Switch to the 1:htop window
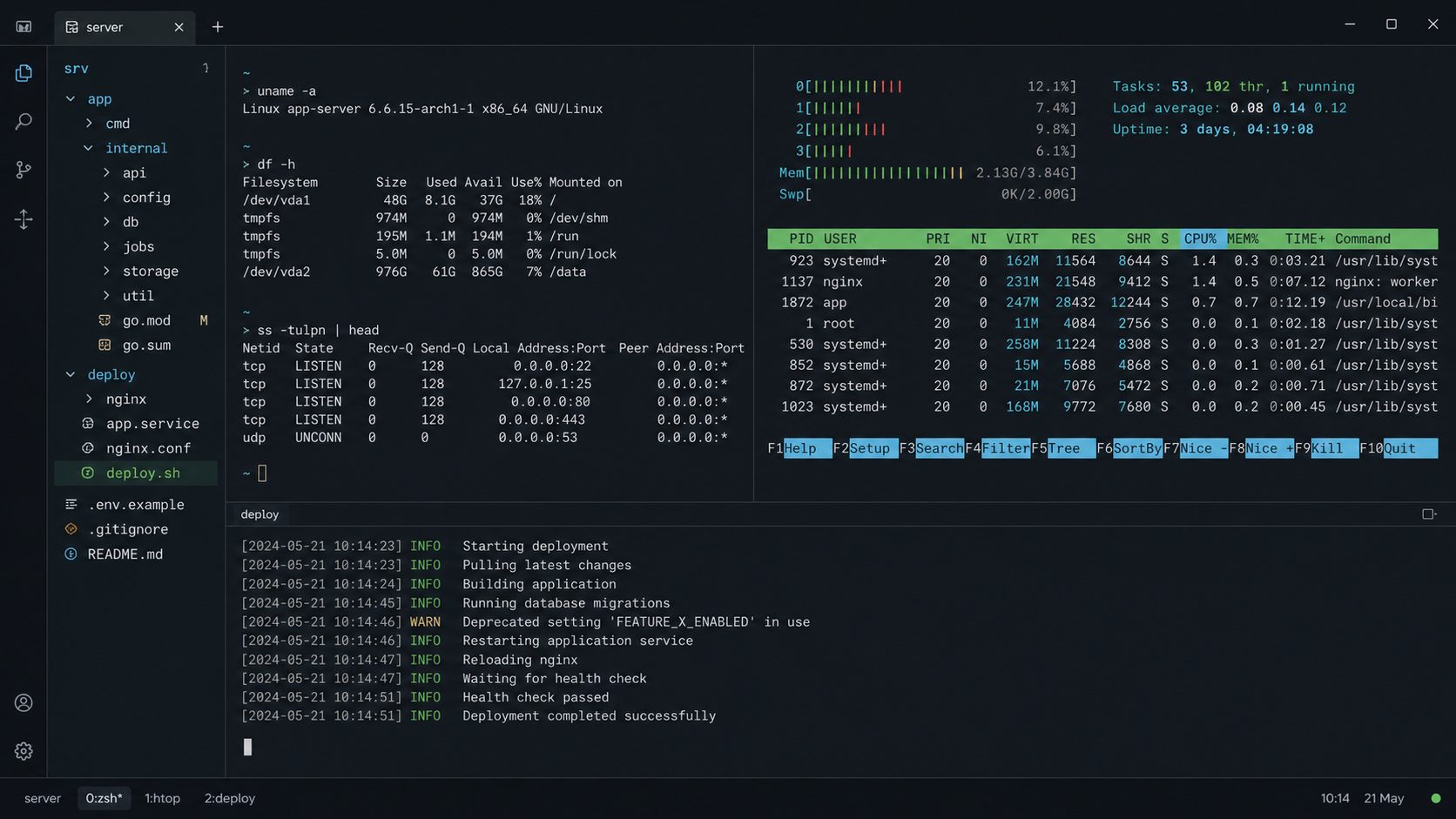This screenshot has width=1456, height=819. pos(162,798)
